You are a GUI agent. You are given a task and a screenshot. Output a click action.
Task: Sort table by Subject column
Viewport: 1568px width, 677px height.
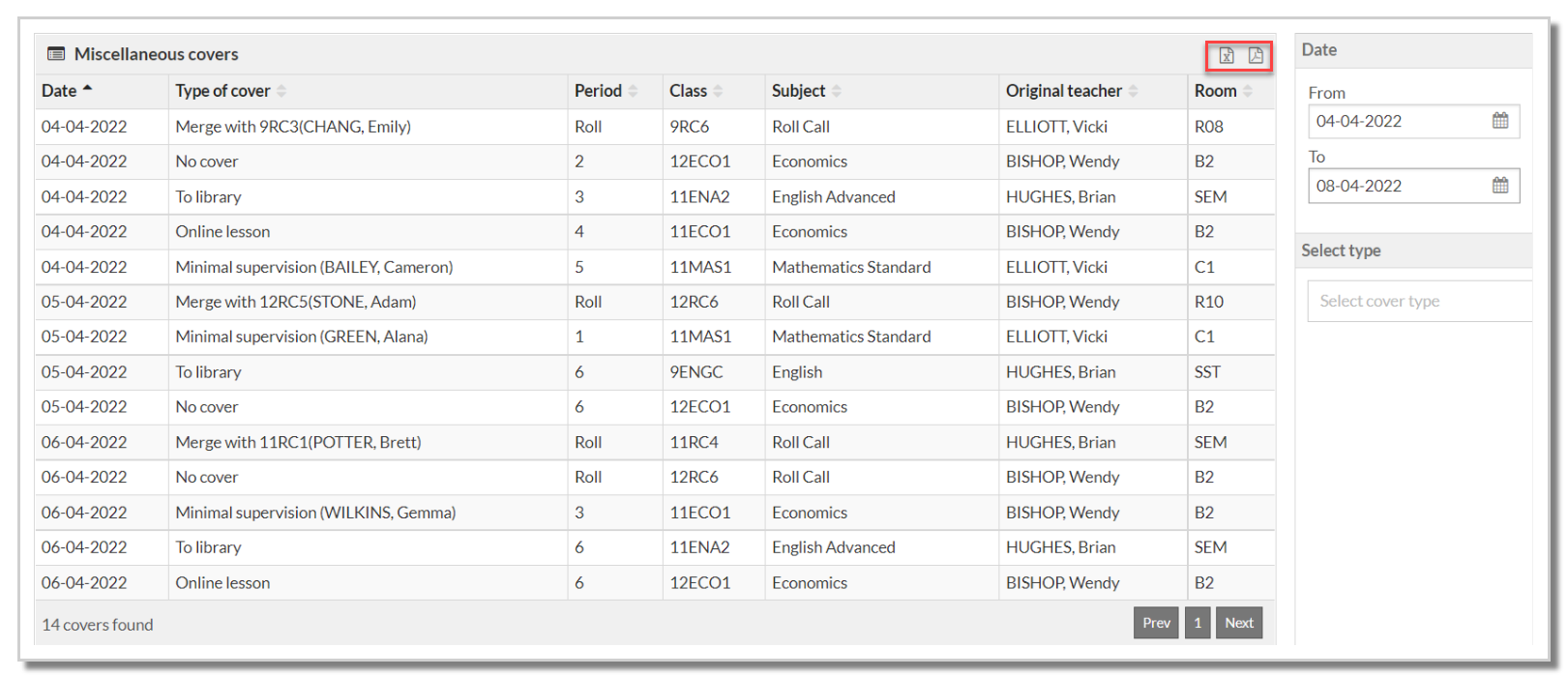(836, 91)
